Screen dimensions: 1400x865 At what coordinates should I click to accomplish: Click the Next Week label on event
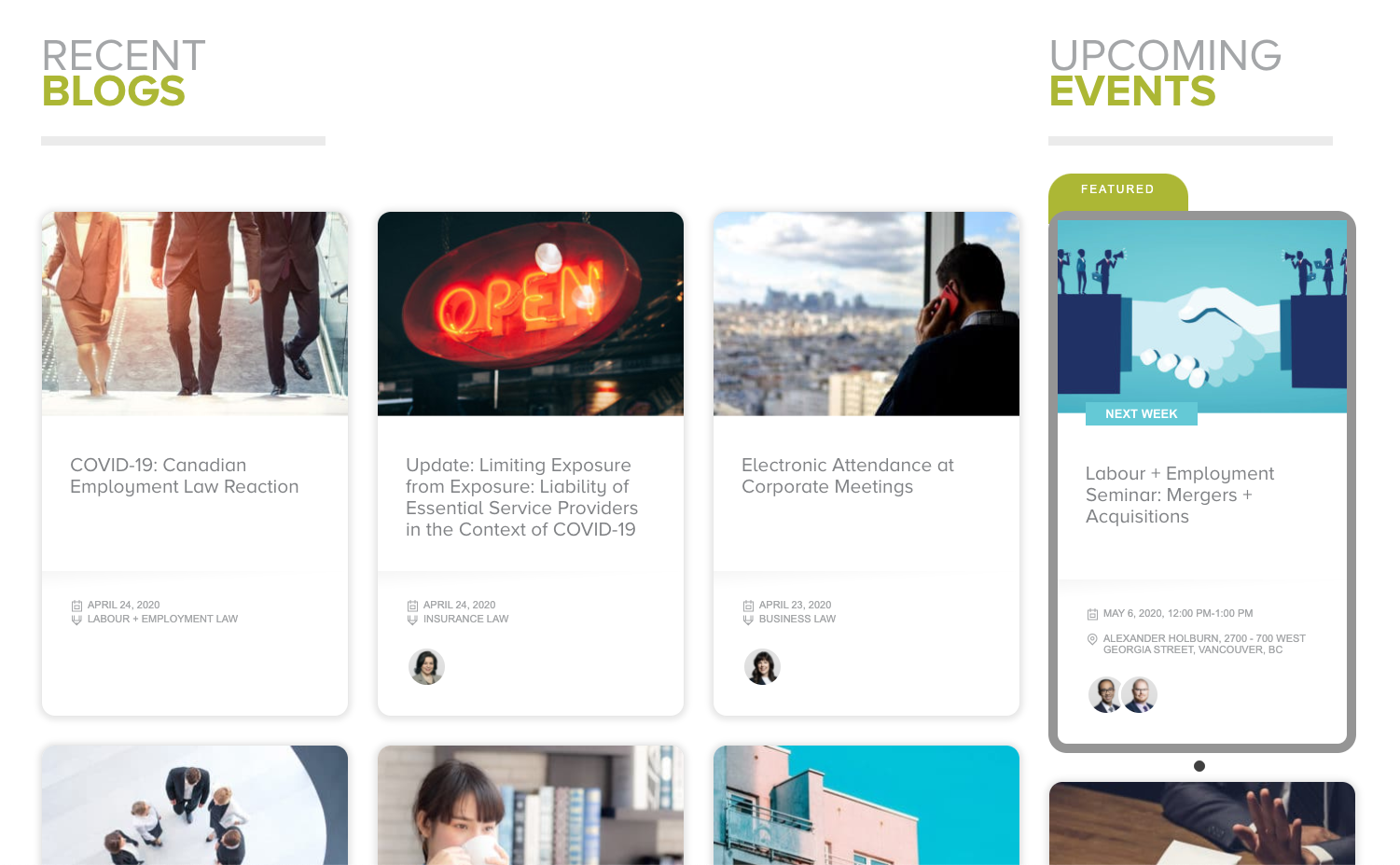pyautogui.click(x=1141, y=414)
